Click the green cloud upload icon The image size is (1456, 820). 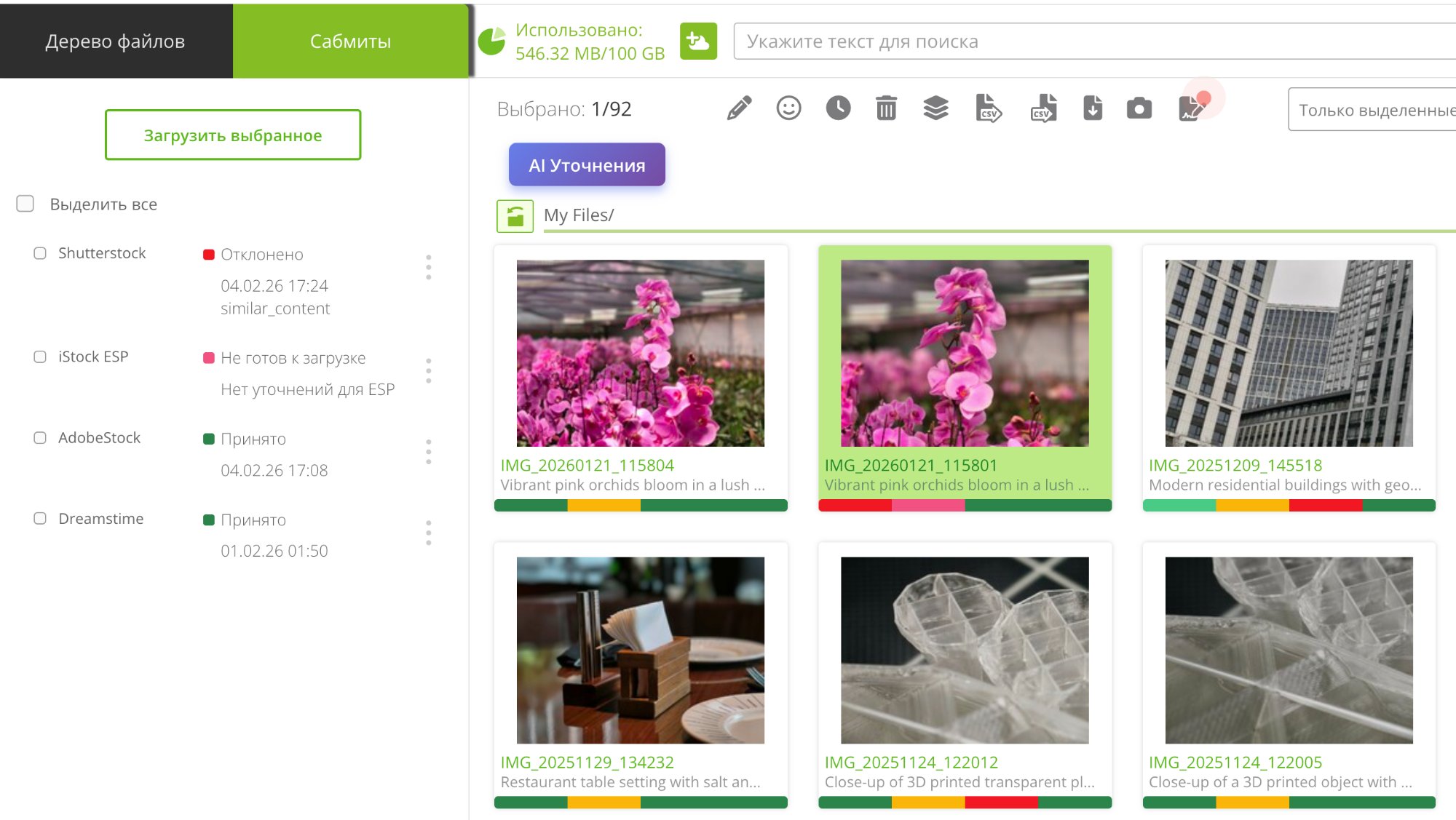[698, 41]
